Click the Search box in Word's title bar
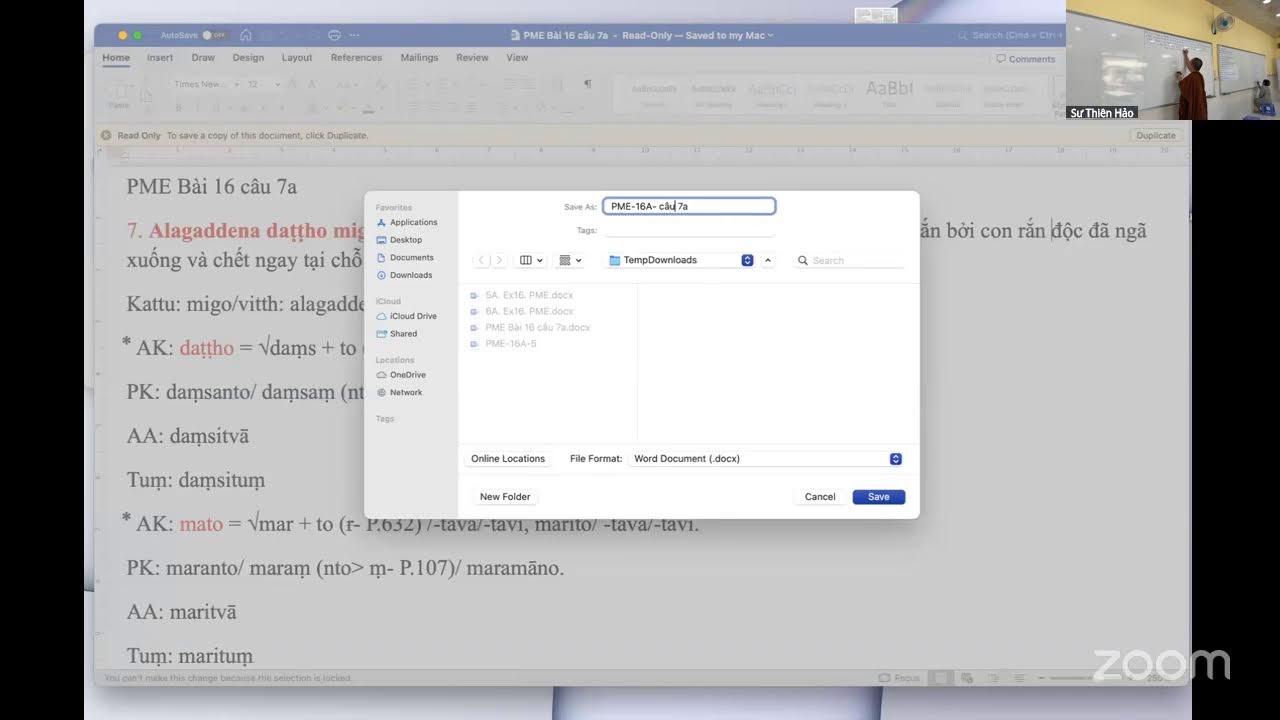Viewport: 1280px width, 720px height. click(x=1010, y=35)
